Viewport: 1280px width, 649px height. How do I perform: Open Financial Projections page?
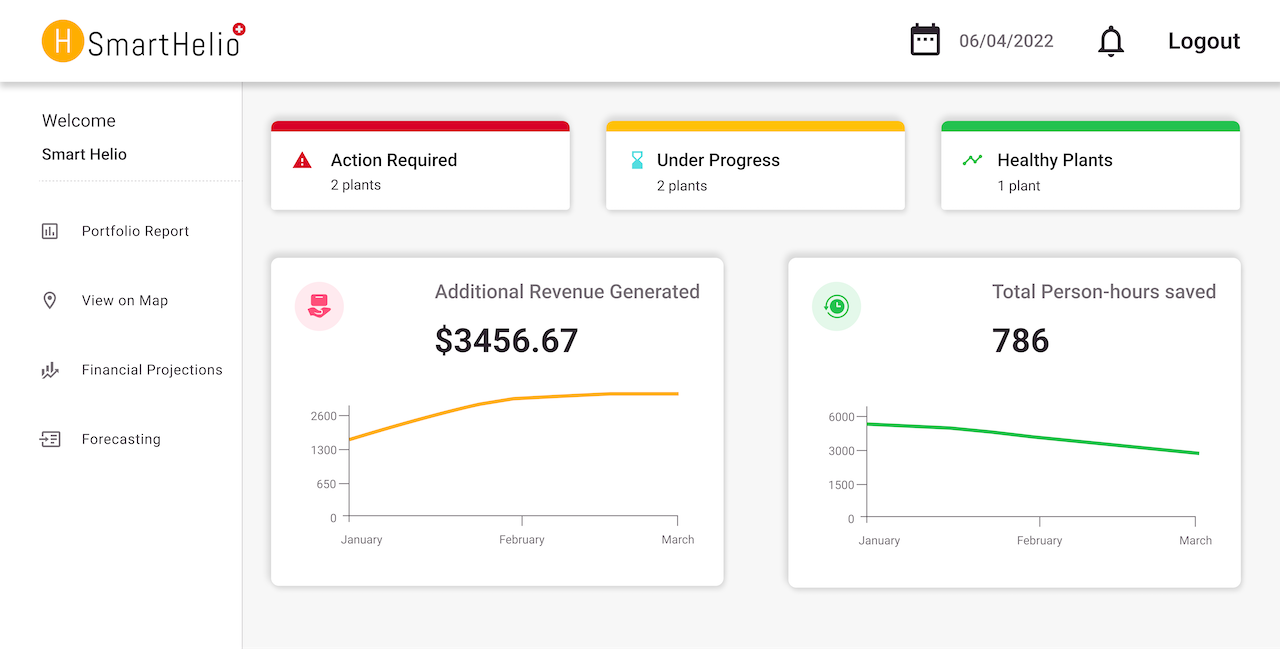point(152,370)
